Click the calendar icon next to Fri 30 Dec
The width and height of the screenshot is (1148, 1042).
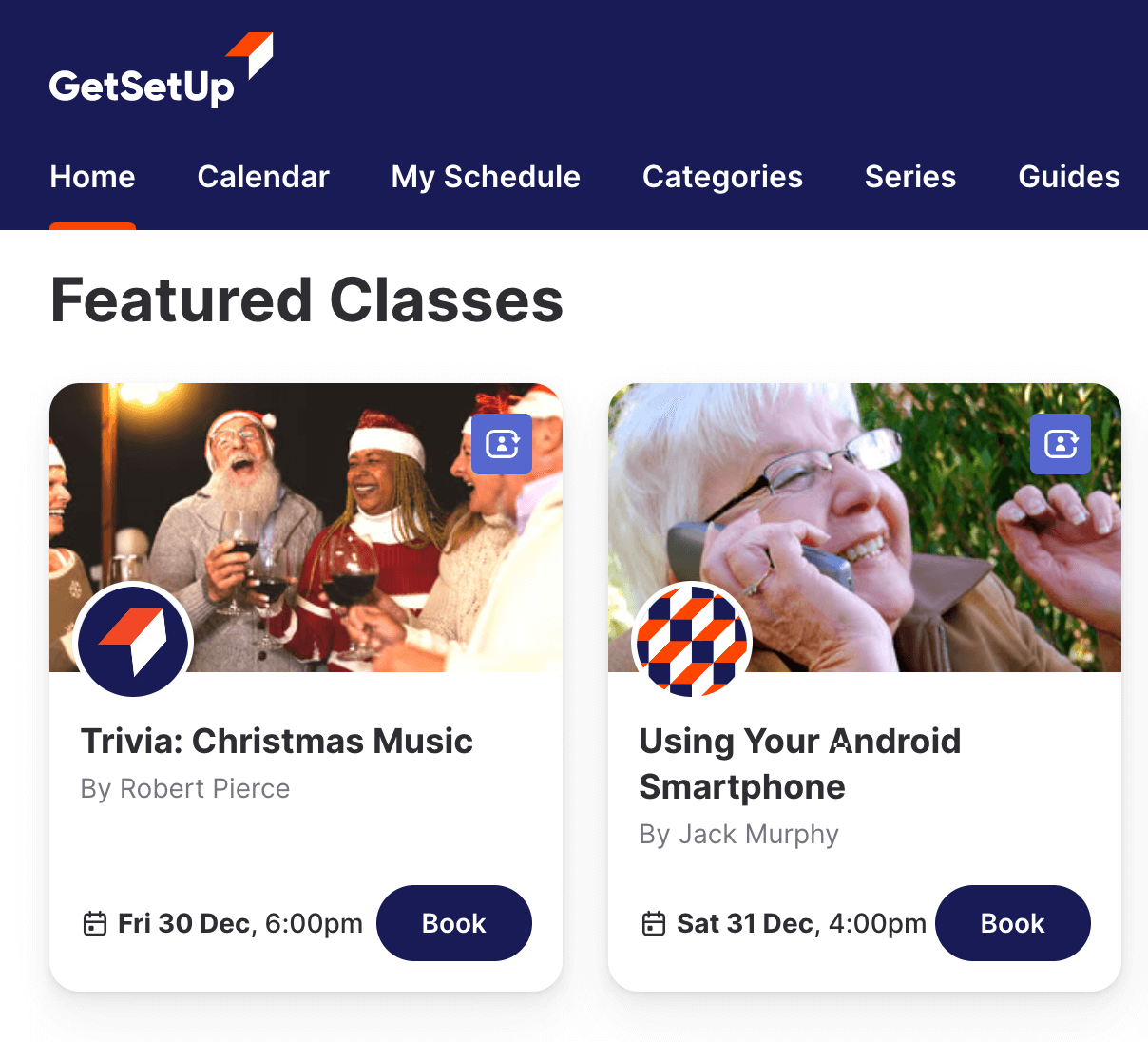coord(95,922)
